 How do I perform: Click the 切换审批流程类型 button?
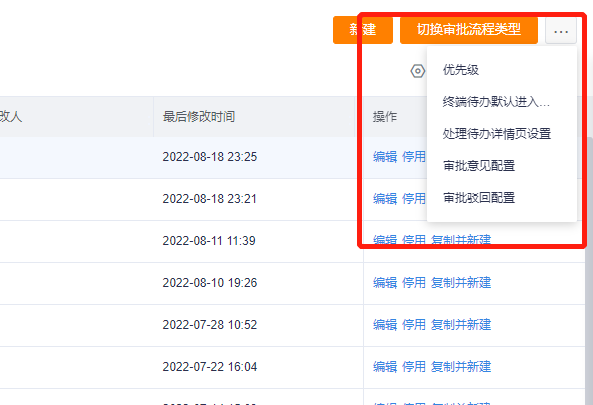(x=469, y=30)
